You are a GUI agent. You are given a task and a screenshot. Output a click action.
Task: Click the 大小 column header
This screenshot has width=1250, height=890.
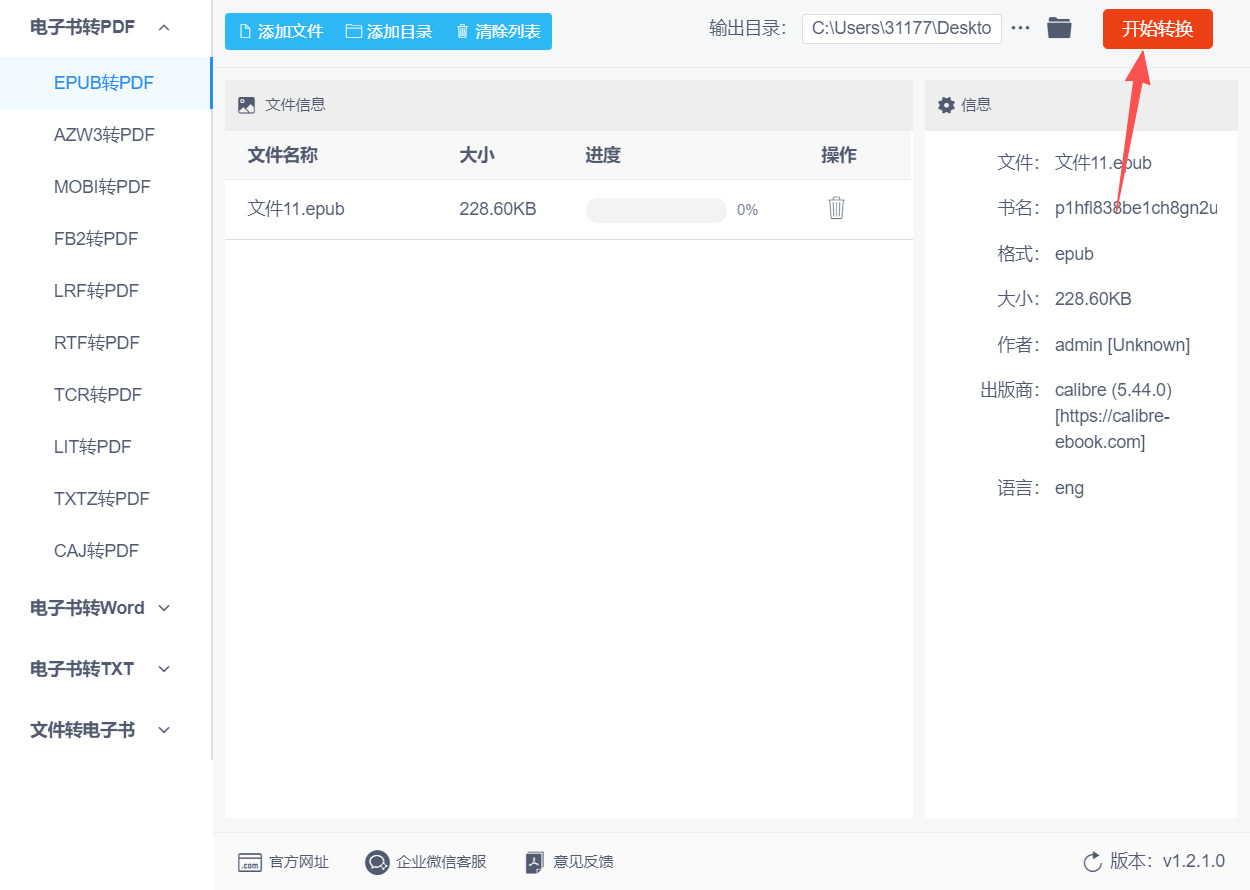pyautogui.click(x=477, y=155)
